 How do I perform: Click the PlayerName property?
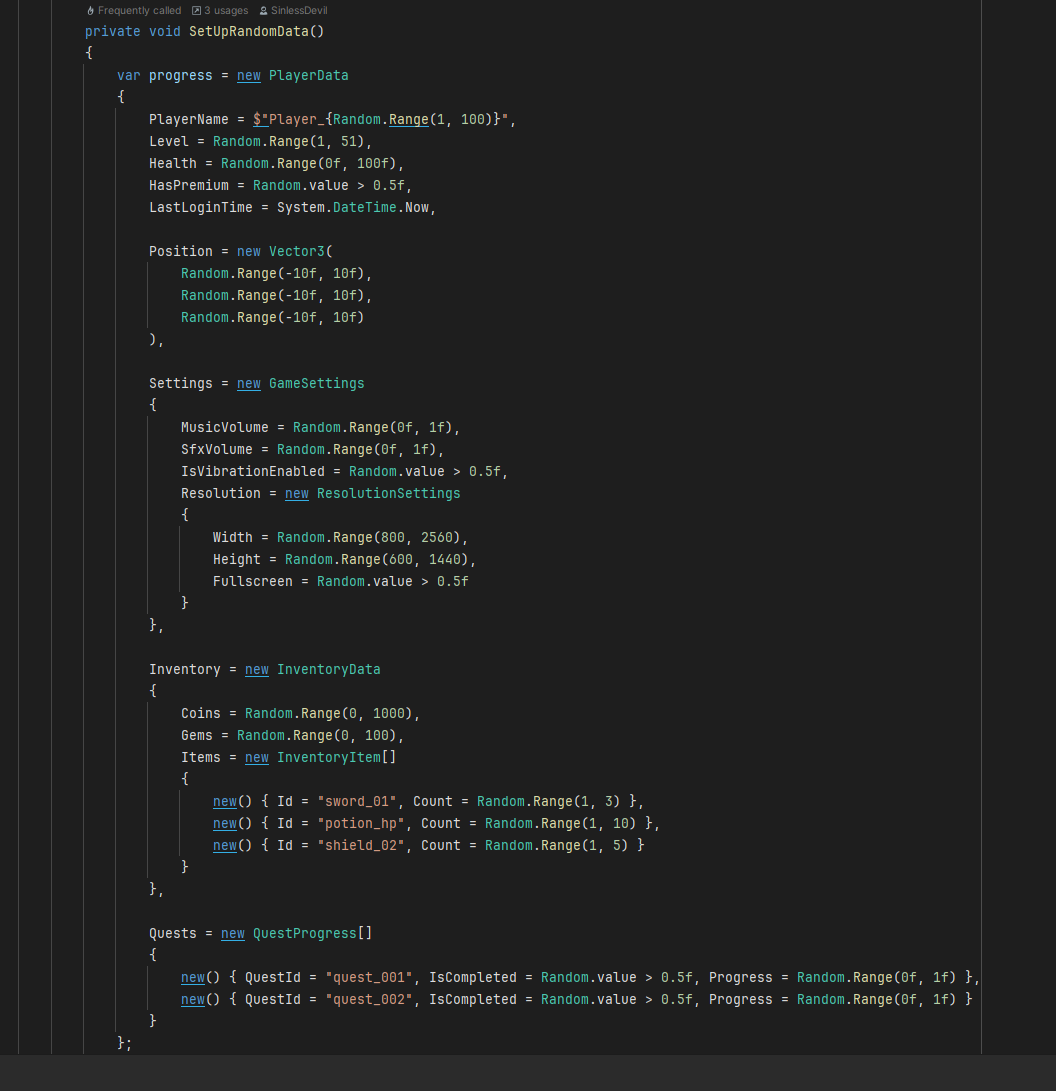tap(189, 120)
